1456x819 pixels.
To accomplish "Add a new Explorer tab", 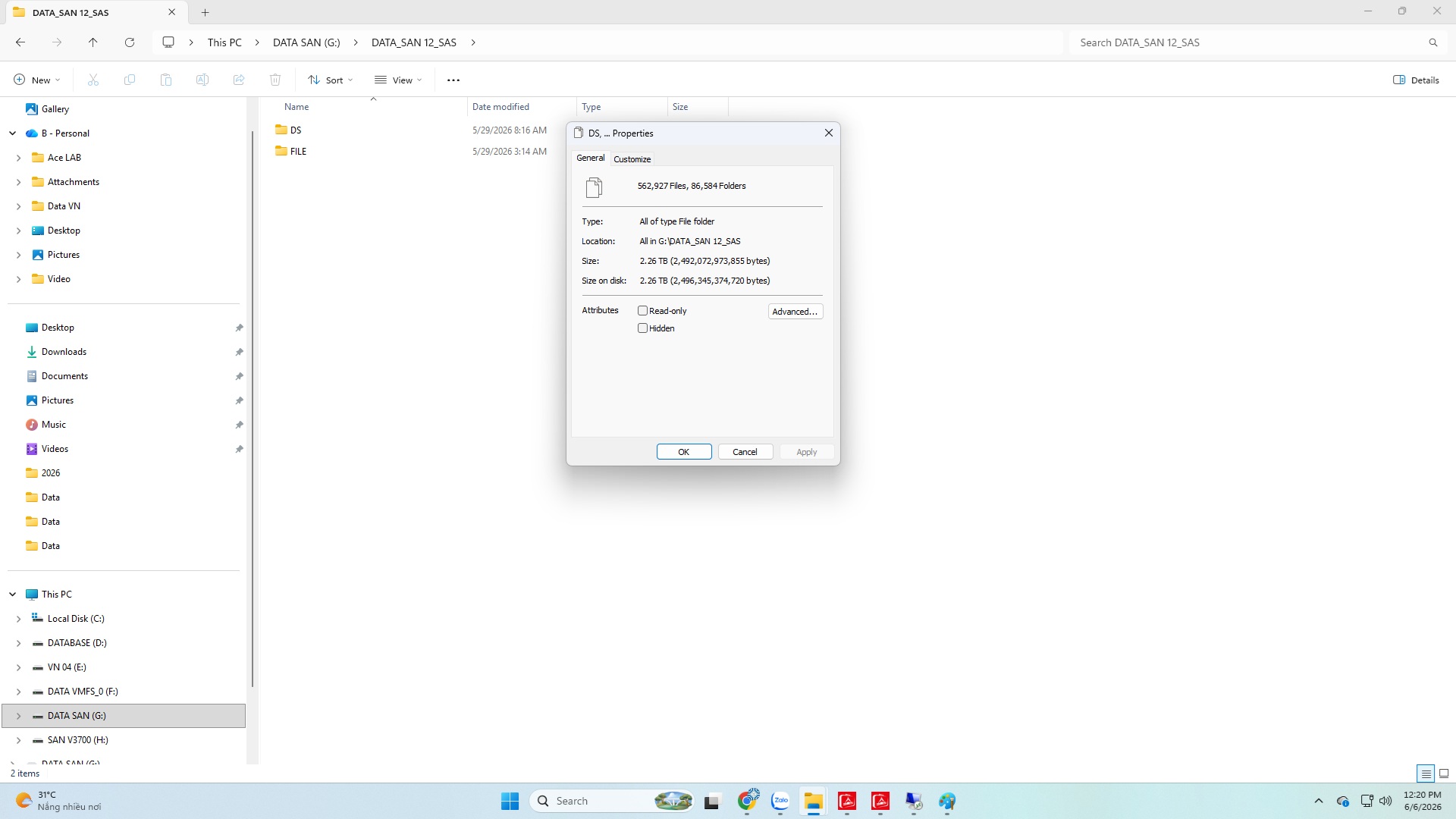I will coord(205,12).
